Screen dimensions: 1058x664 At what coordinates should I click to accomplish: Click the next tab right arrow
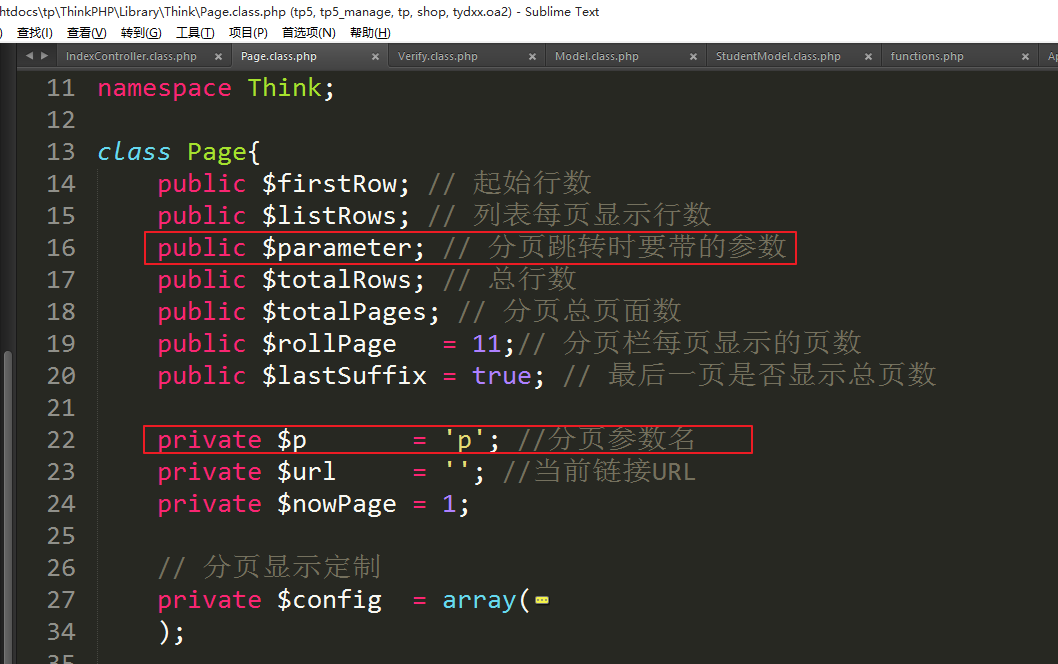[45, 56]
